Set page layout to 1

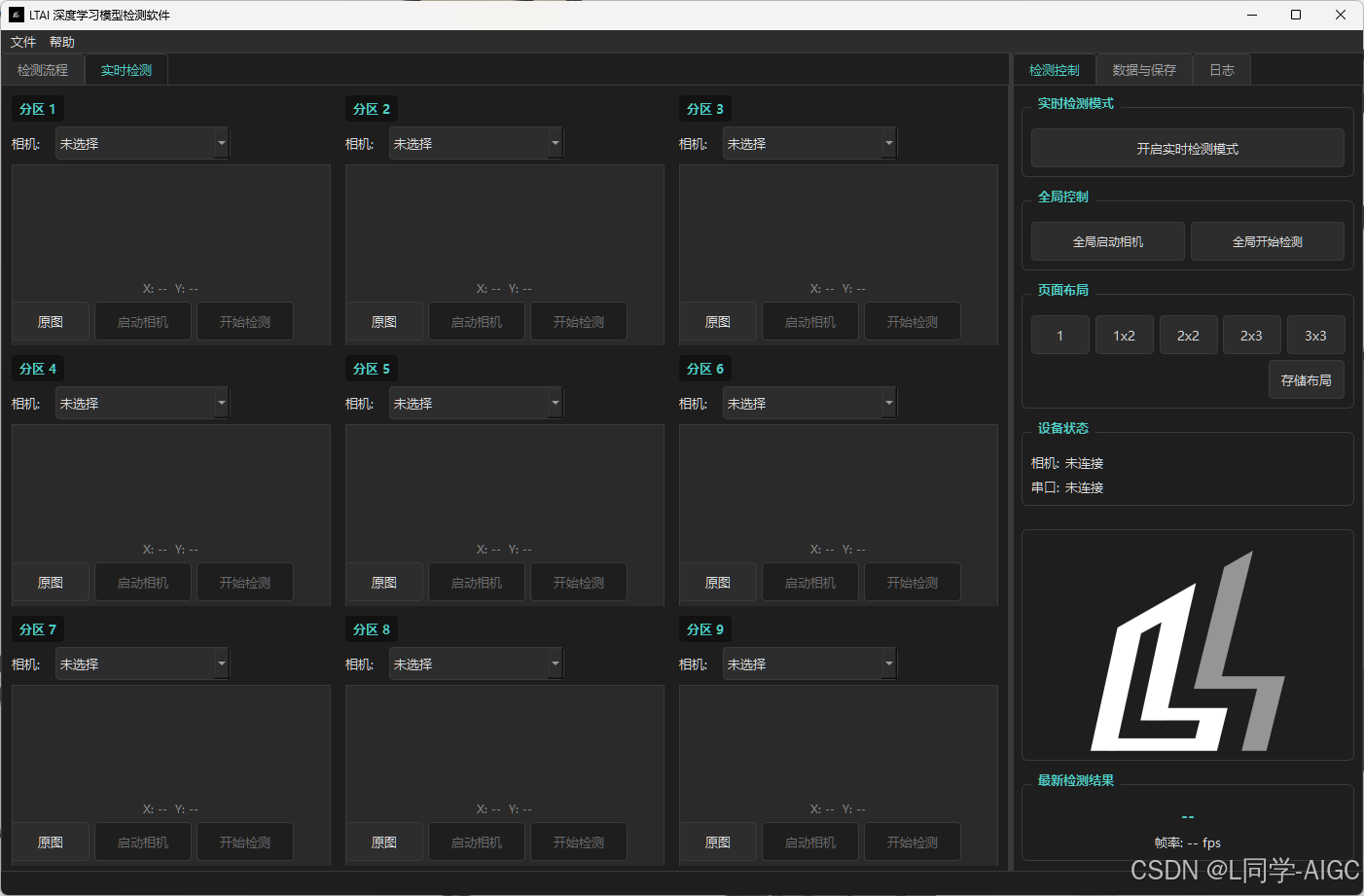(1060, 336)
